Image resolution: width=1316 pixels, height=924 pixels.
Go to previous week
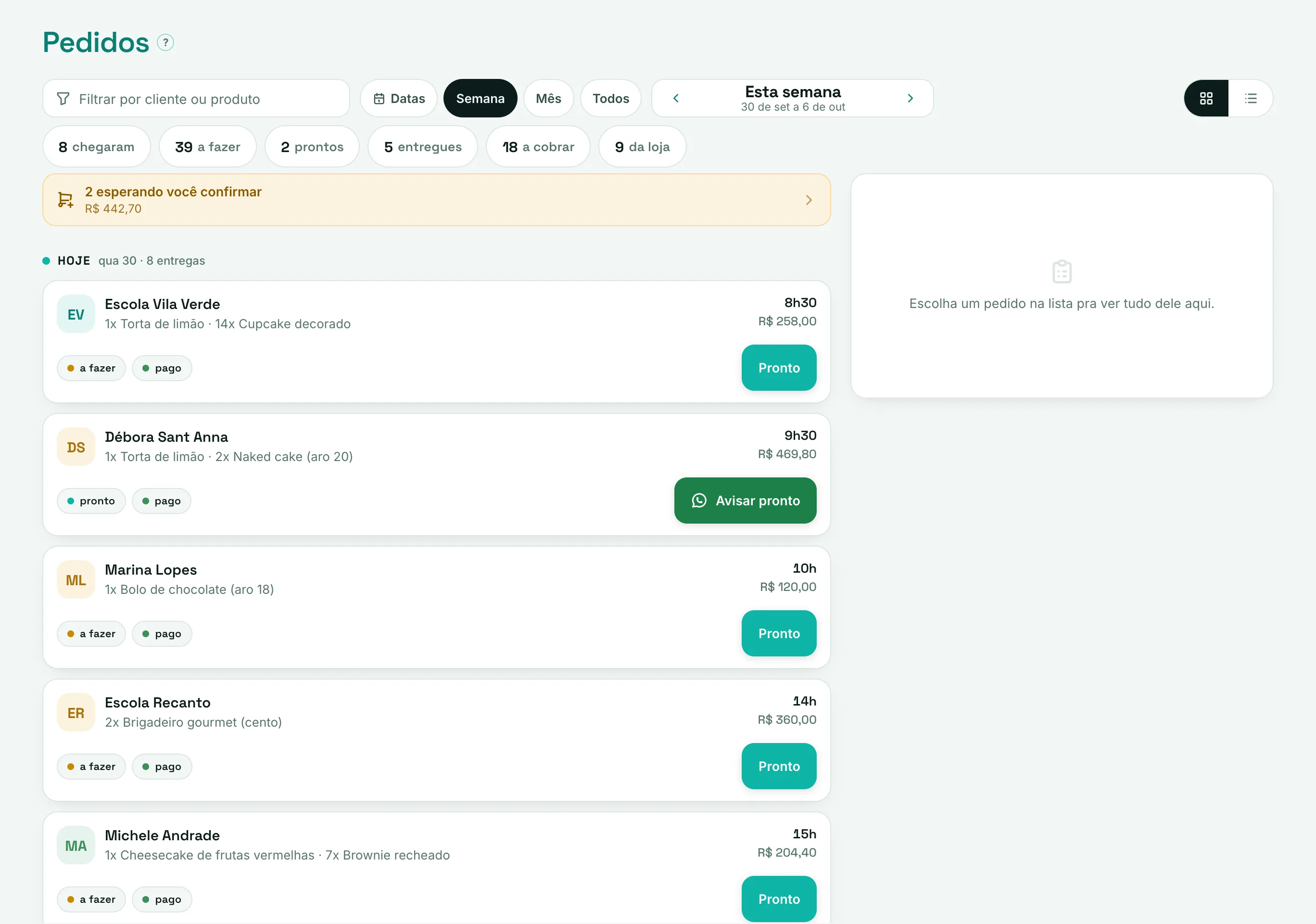[x=676, y=98]
